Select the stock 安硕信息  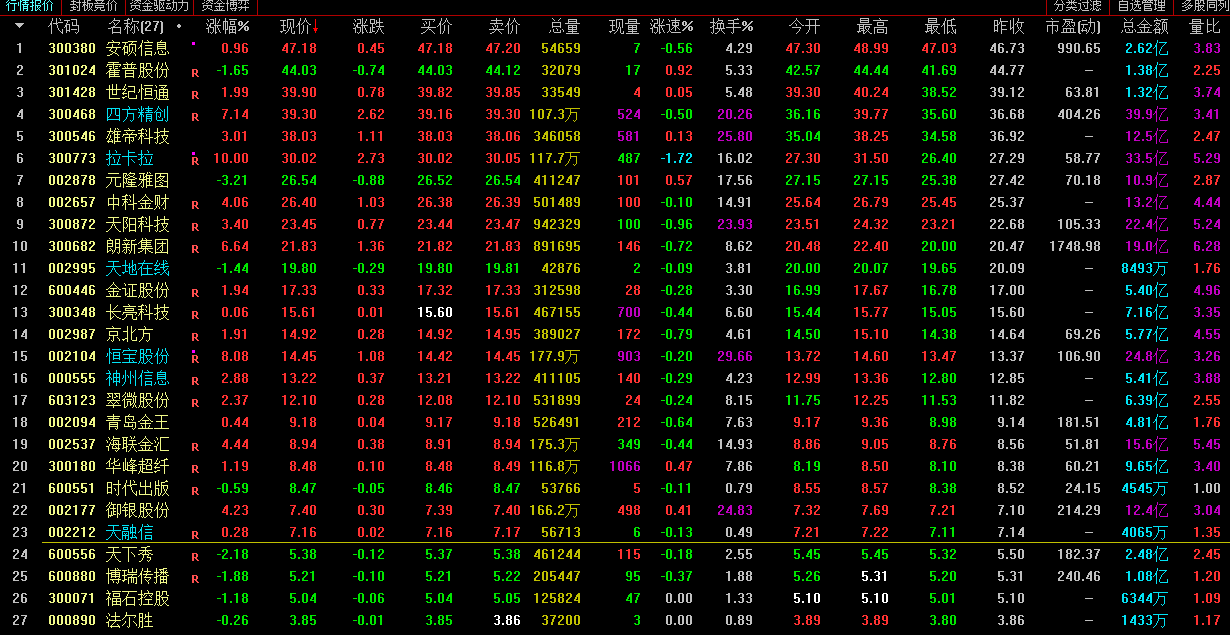pos(138,48)
